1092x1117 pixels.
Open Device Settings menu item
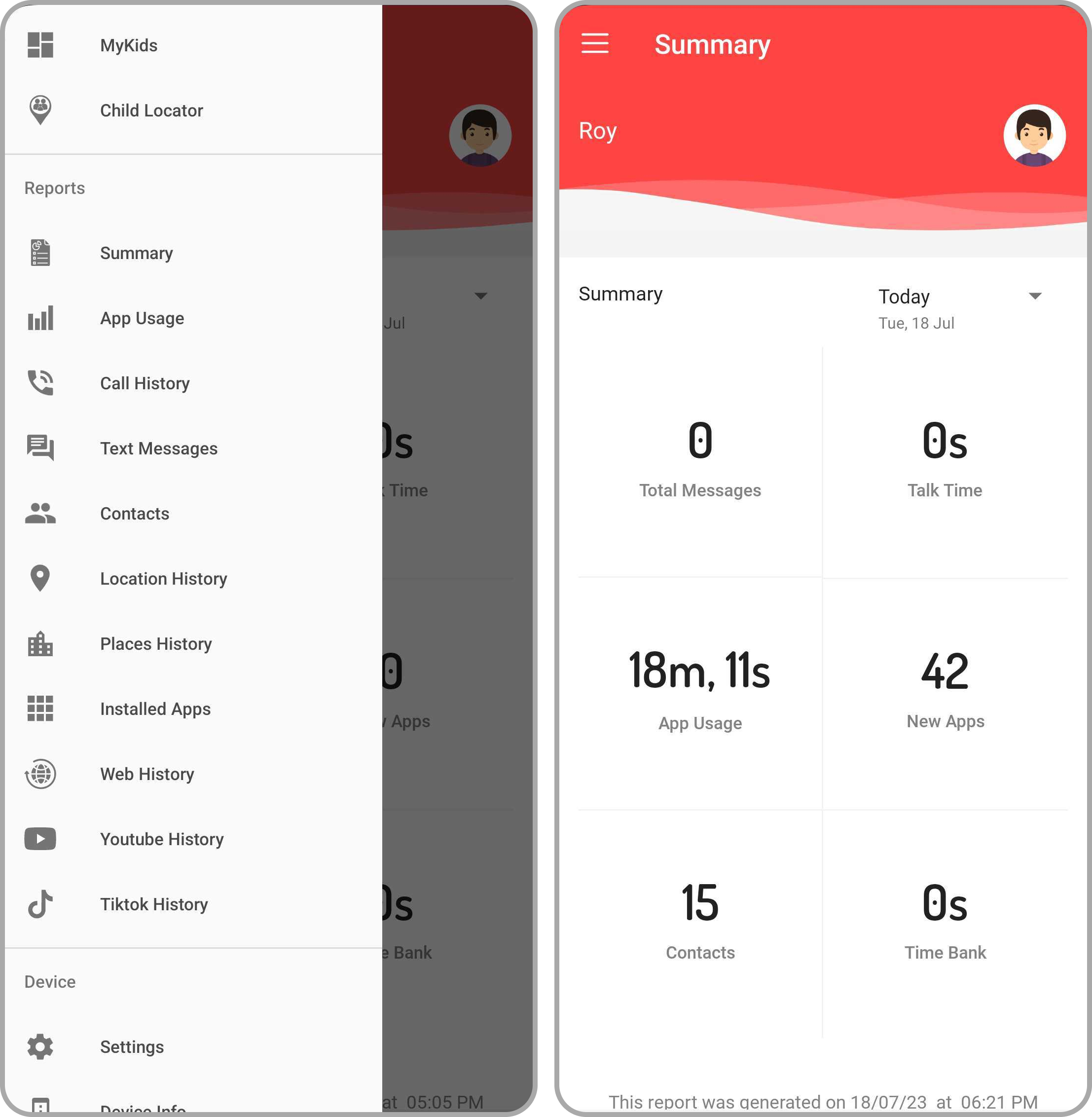click(x=131, y=1046)
